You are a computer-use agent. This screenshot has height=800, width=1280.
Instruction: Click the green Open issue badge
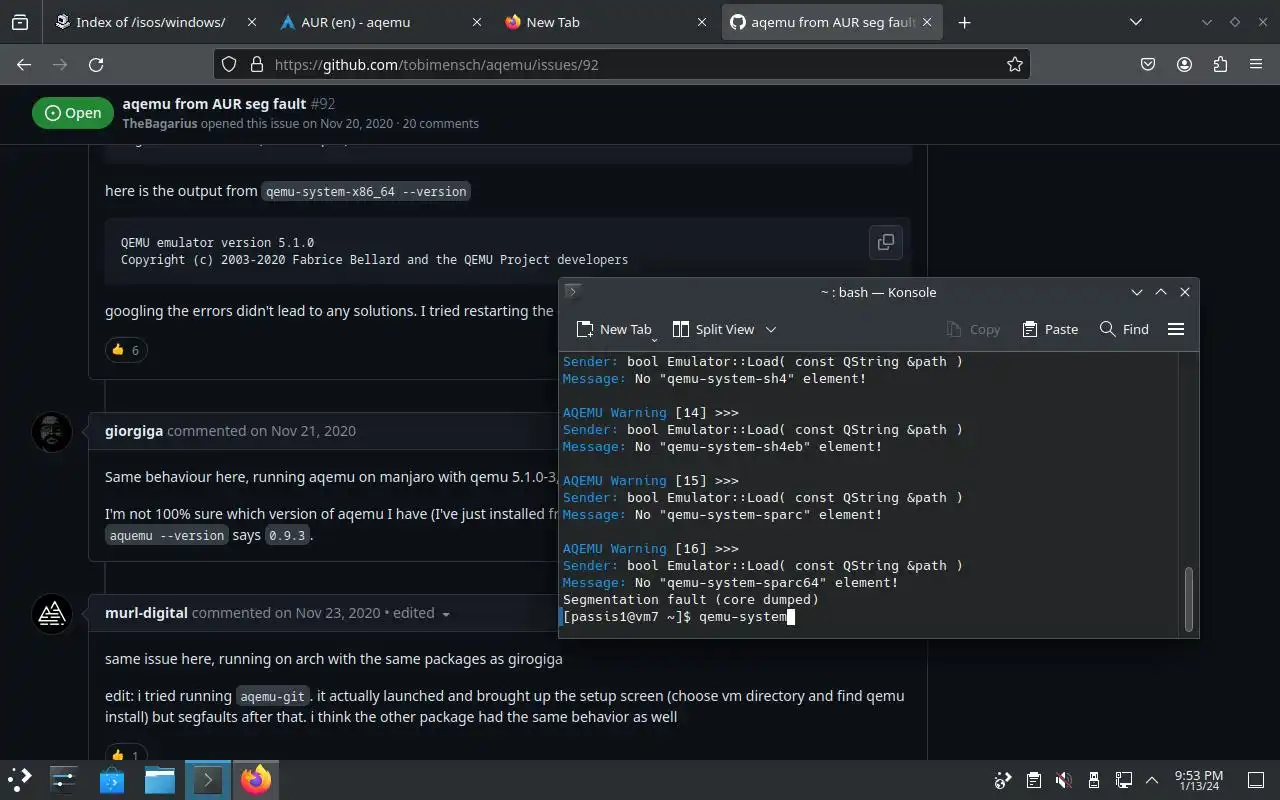pos(73,113)
